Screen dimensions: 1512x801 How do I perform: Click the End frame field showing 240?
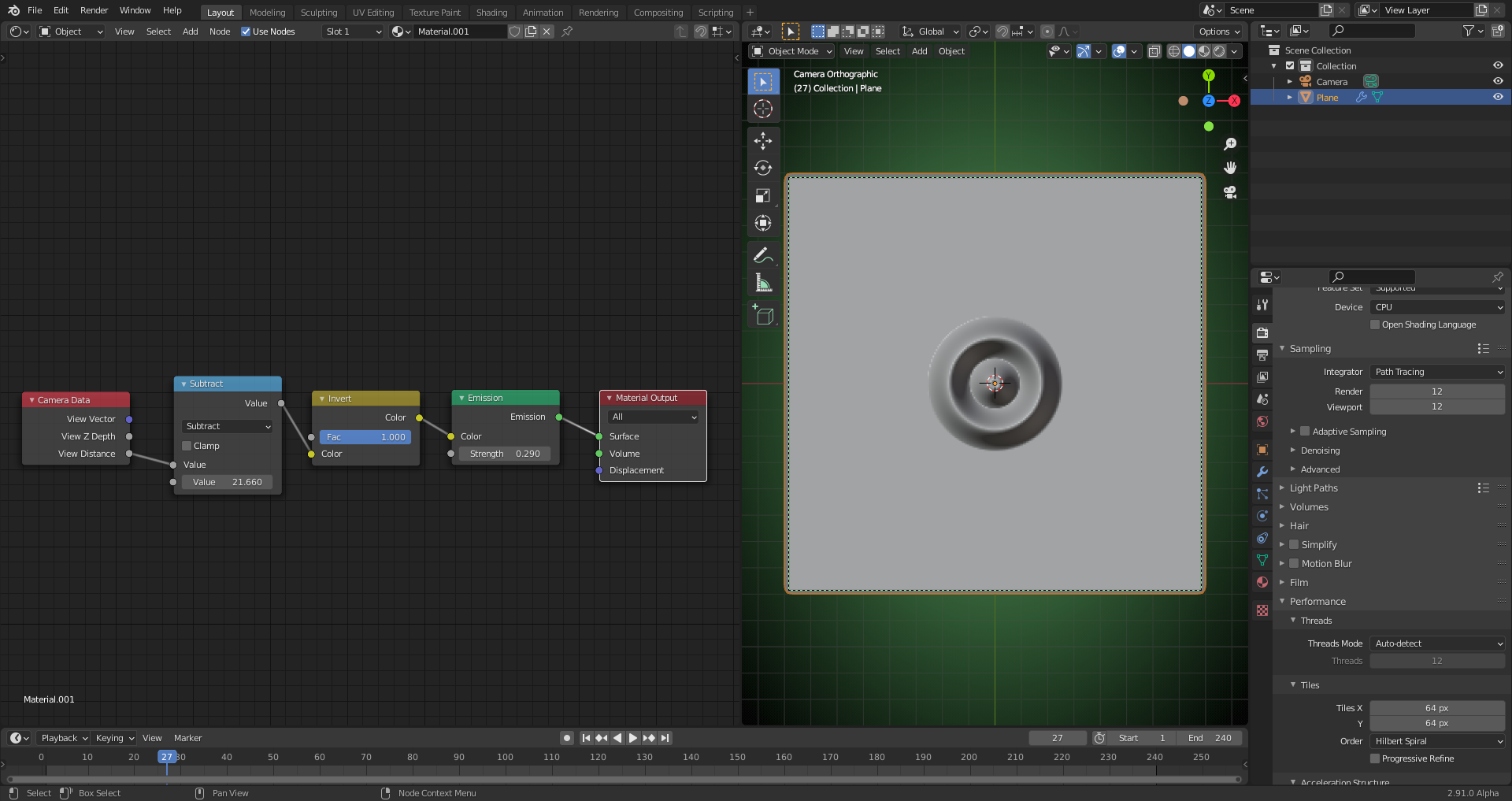(1210, 738)
